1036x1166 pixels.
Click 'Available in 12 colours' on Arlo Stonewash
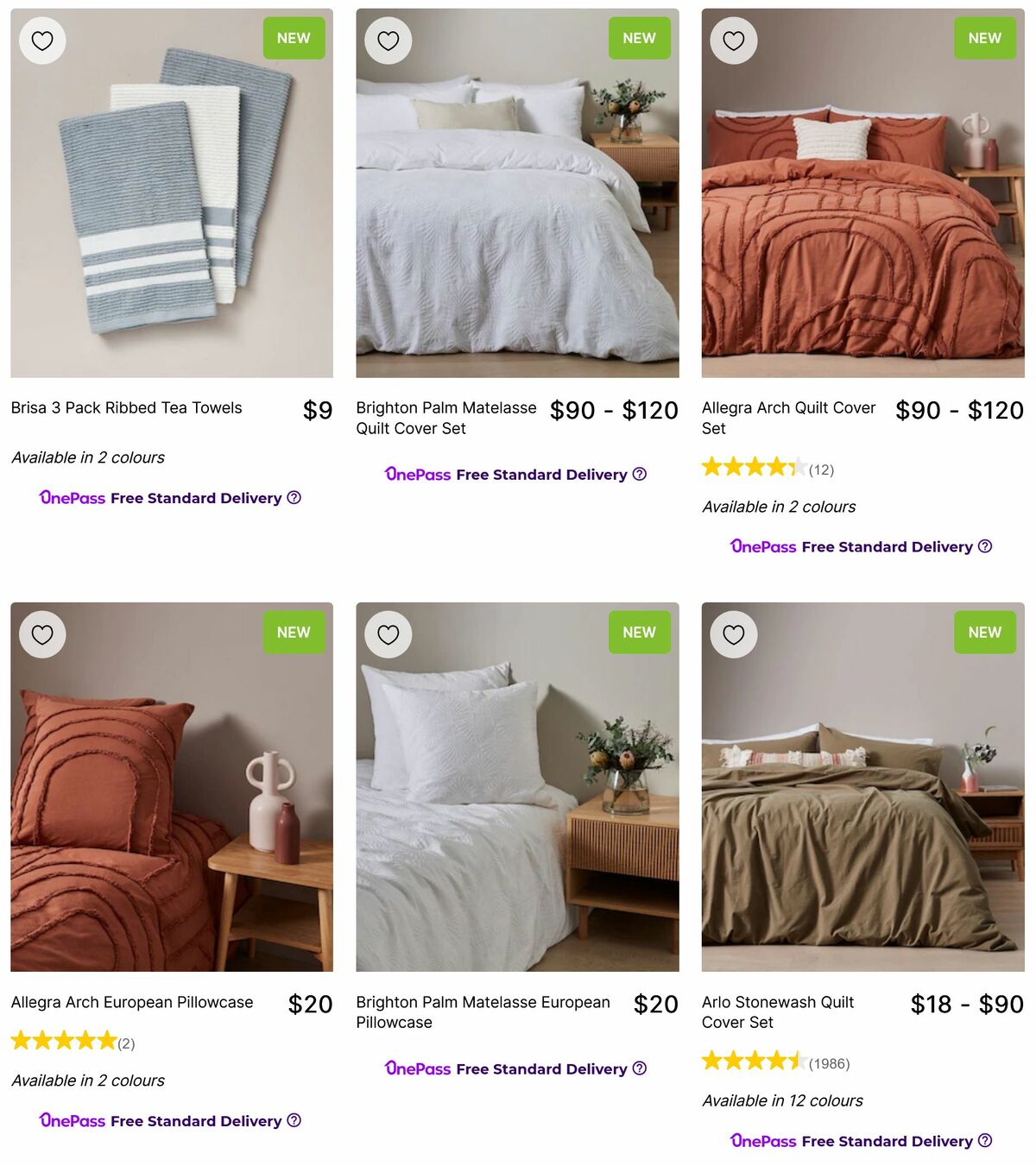tap(782, 1100)
